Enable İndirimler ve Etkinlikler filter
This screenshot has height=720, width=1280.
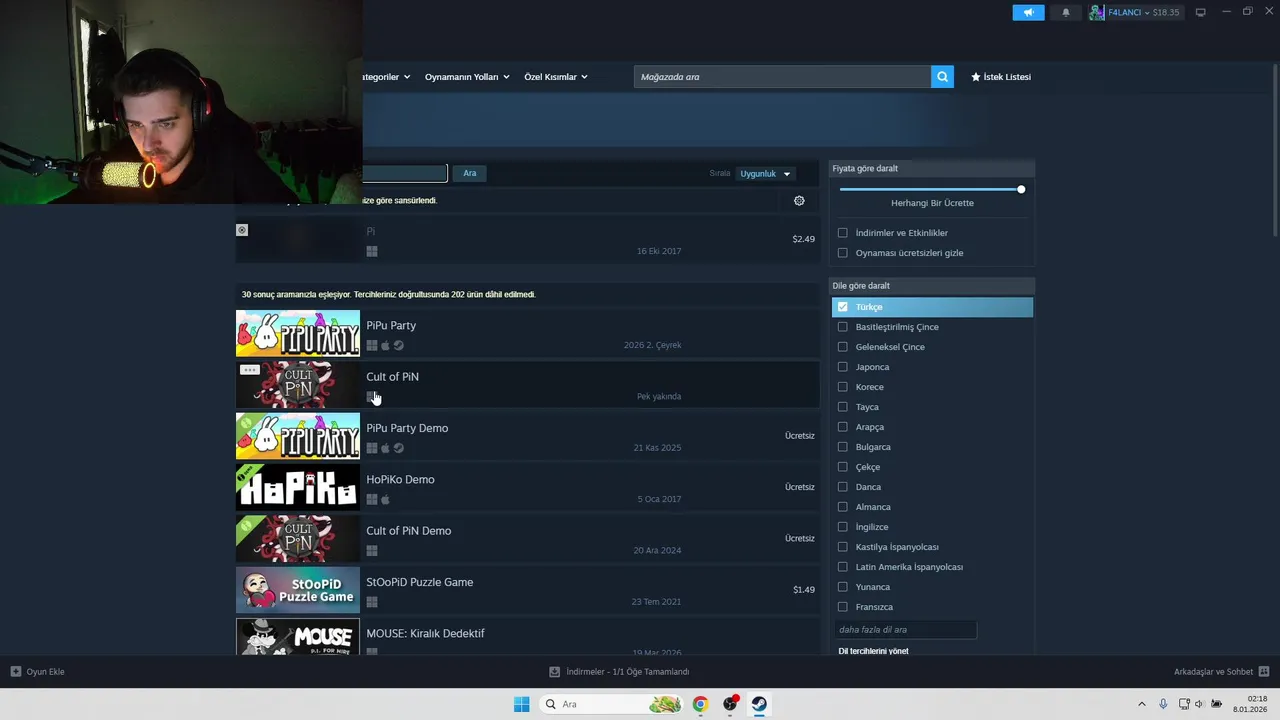coord(843,233)
